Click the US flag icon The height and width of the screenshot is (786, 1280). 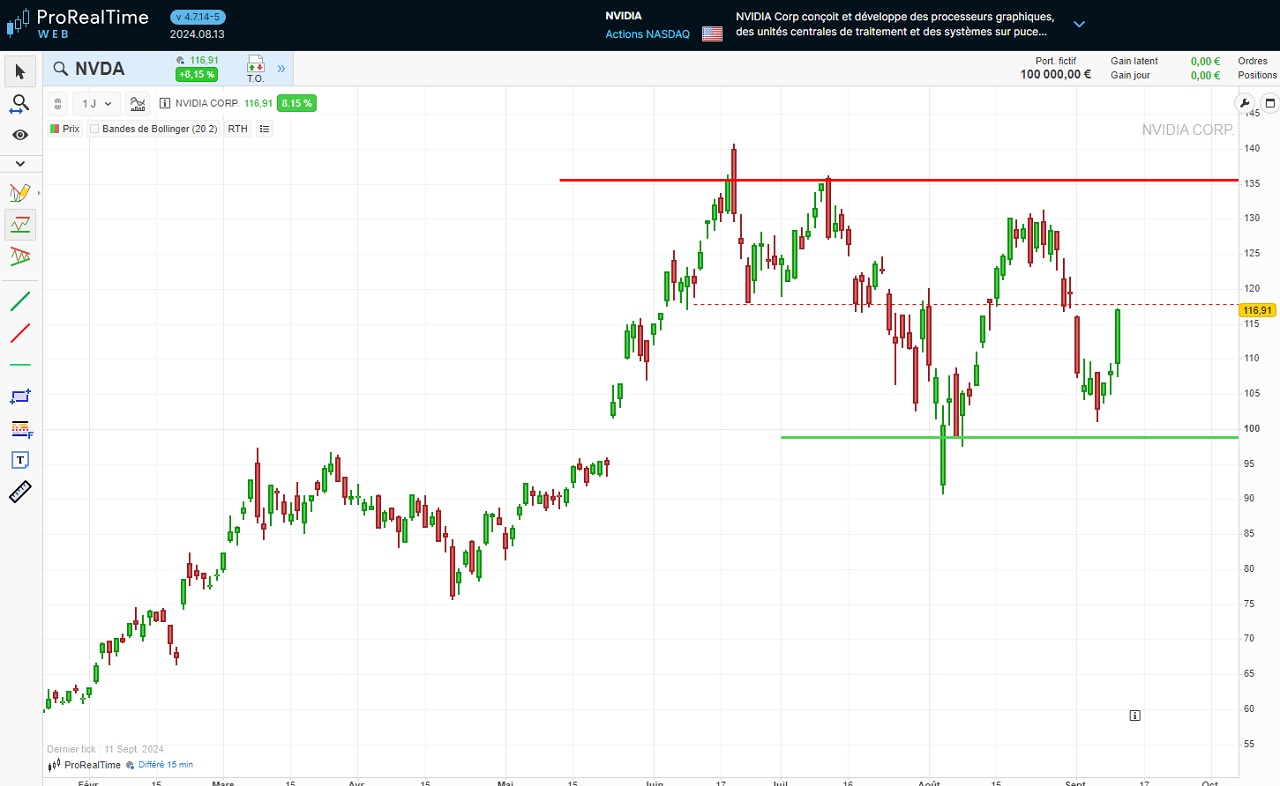(712, 34)
